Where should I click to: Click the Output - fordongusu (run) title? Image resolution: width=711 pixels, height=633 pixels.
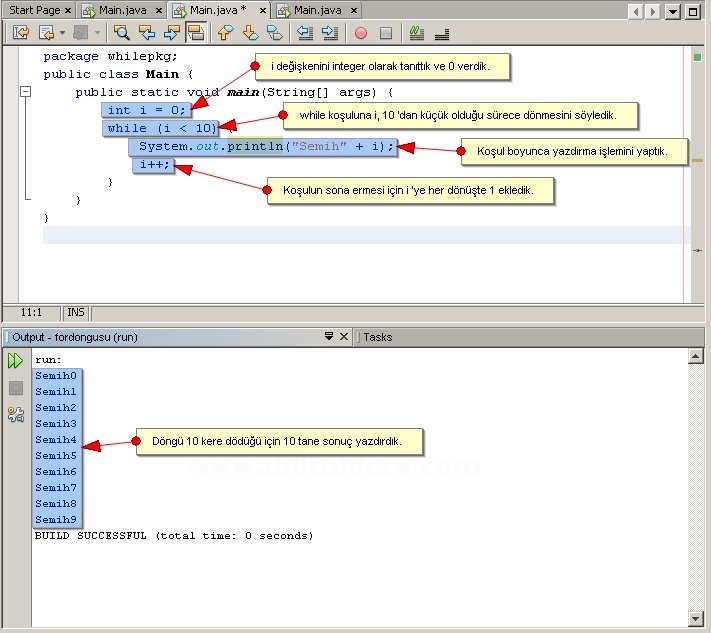click(x=75, y=337)
